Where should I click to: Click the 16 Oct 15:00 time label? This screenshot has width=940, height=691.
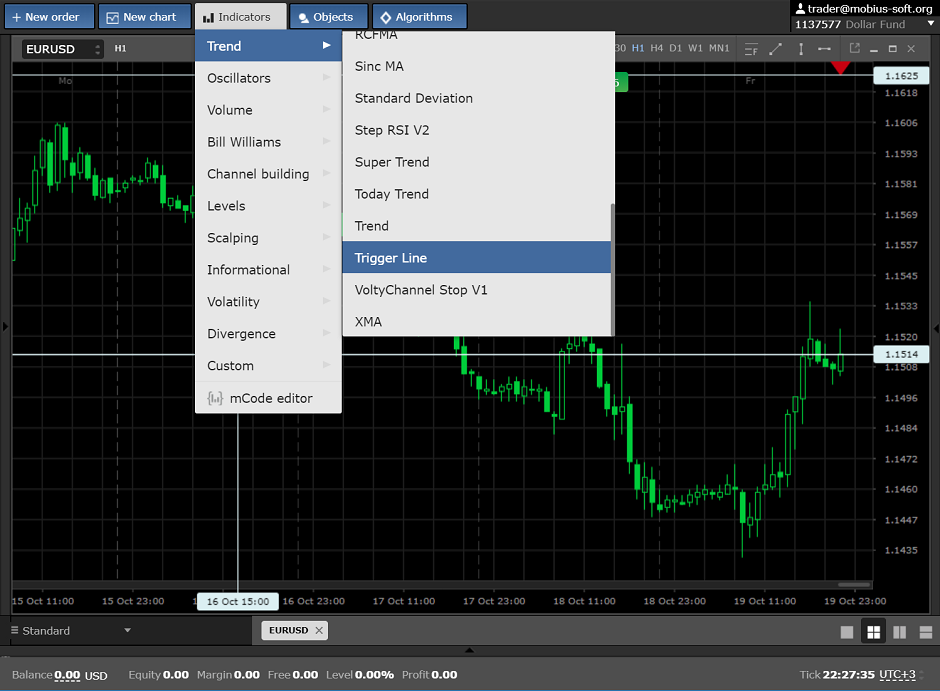tap(238, 602)
